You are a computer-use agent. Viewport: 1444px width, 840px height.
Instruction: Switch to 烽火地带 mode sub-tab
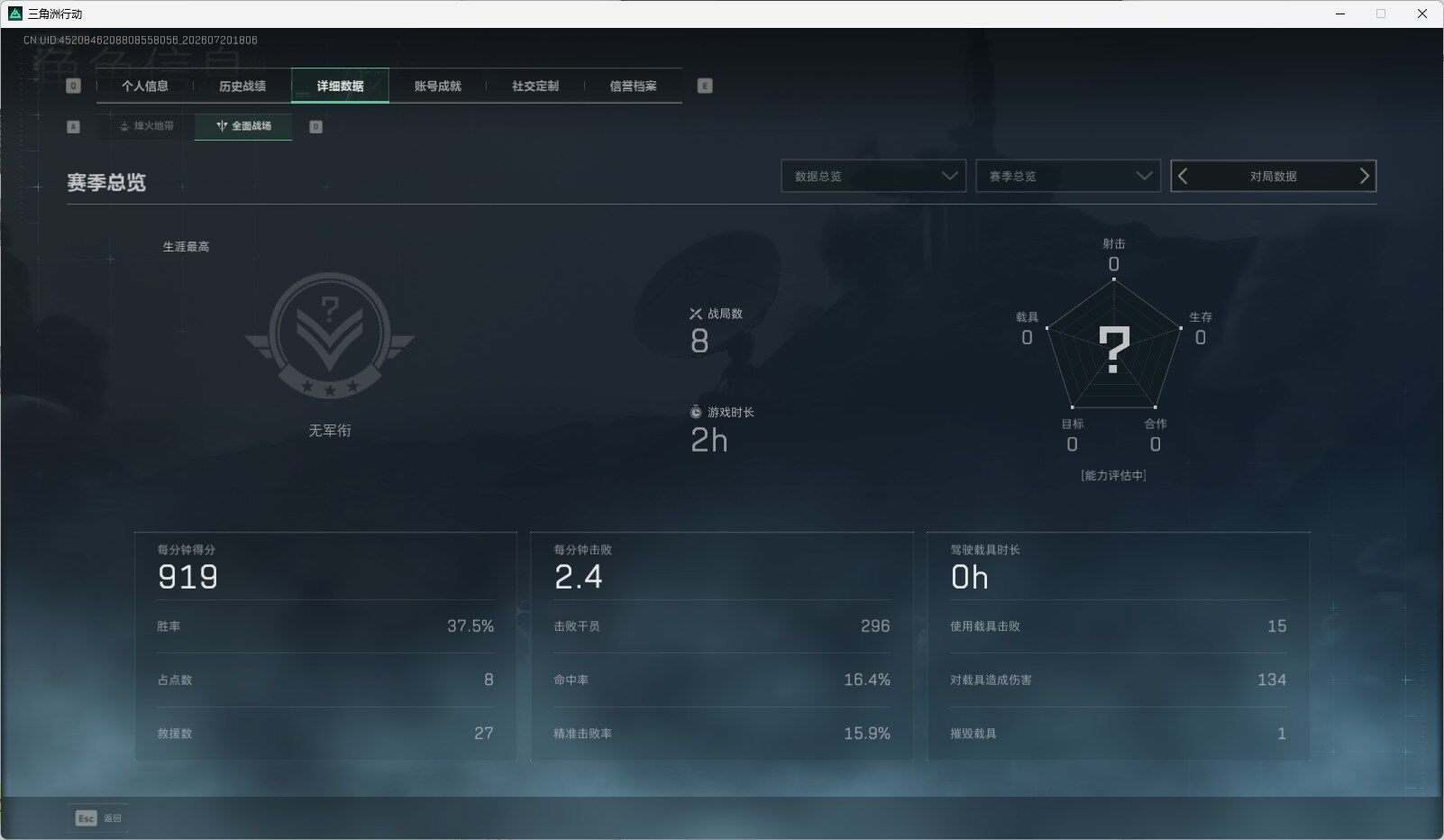[x=146, y=126]
